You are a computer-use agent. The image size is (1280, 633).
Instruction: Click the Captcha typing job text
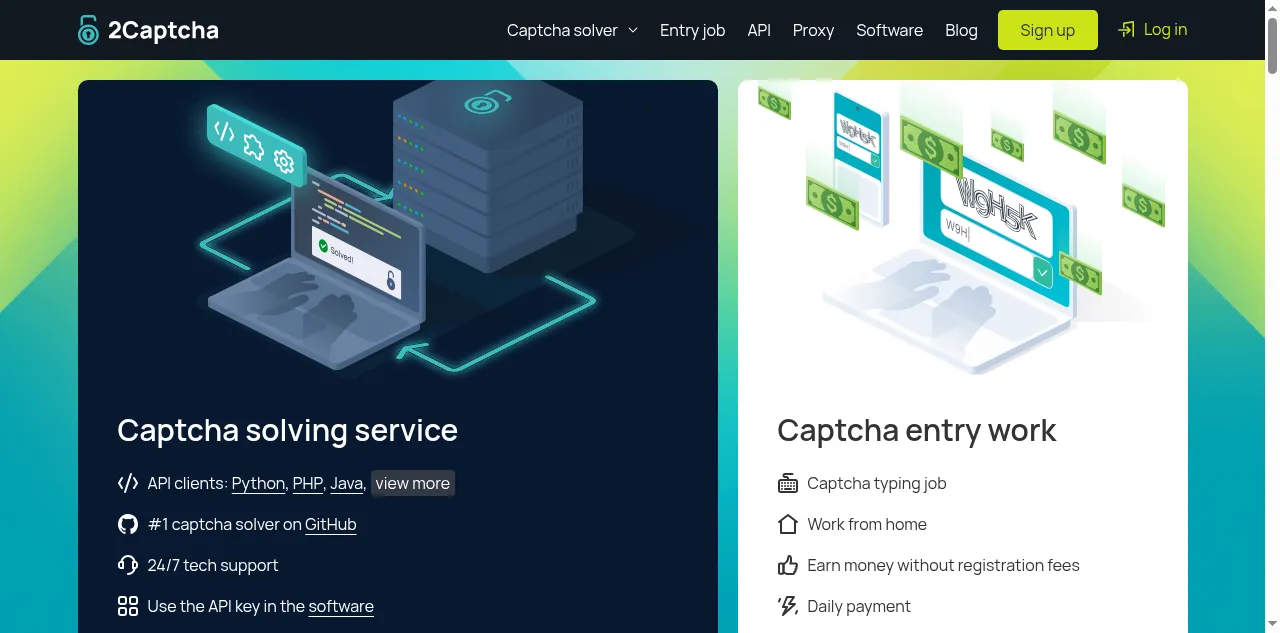(877, 483)
